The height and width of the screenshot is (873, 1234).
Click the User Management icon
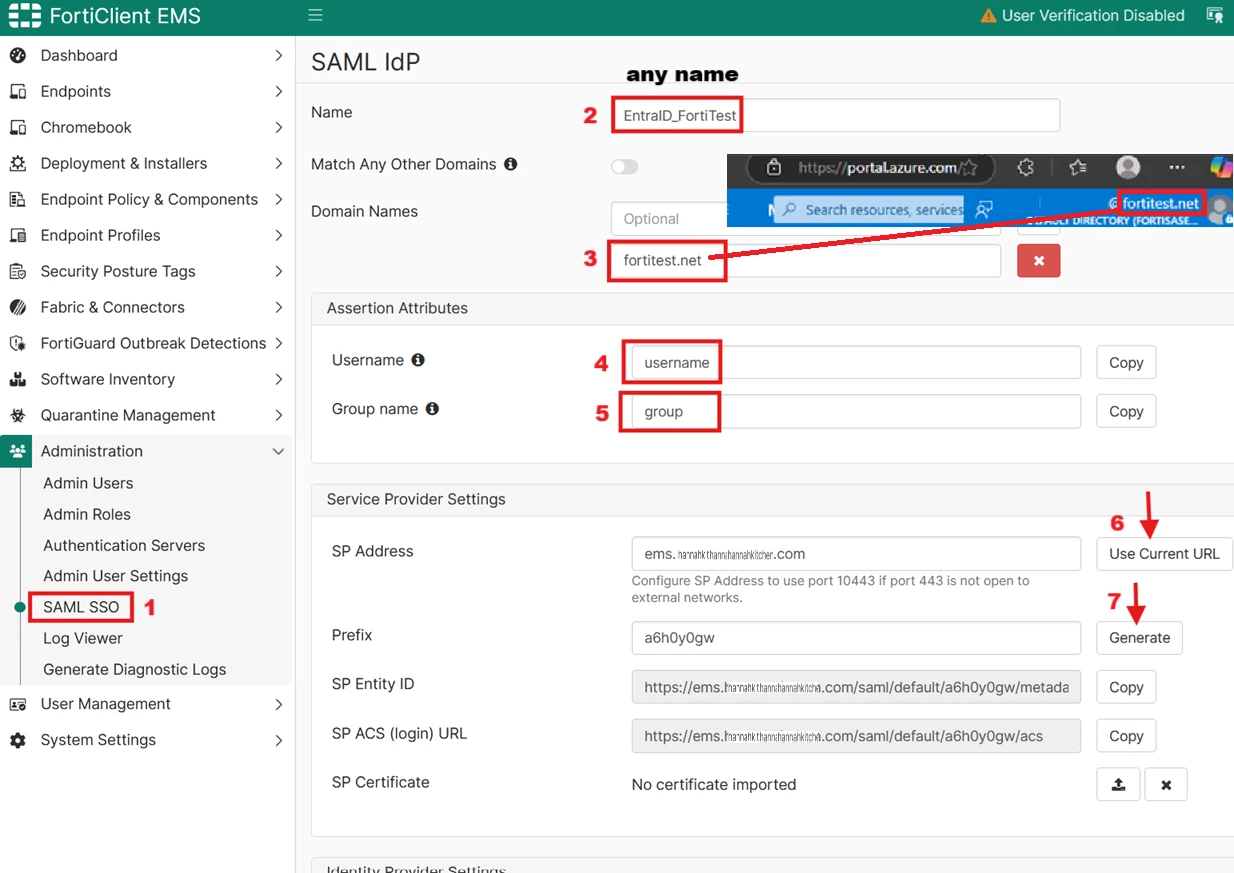18,705
